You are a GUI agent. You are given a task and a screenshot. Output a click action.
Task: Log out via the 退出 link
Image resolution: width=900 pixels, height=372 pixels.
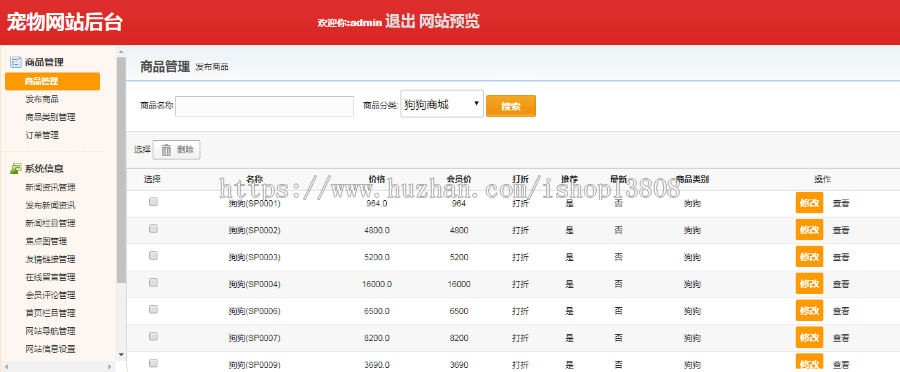click(x=400, y=22)
